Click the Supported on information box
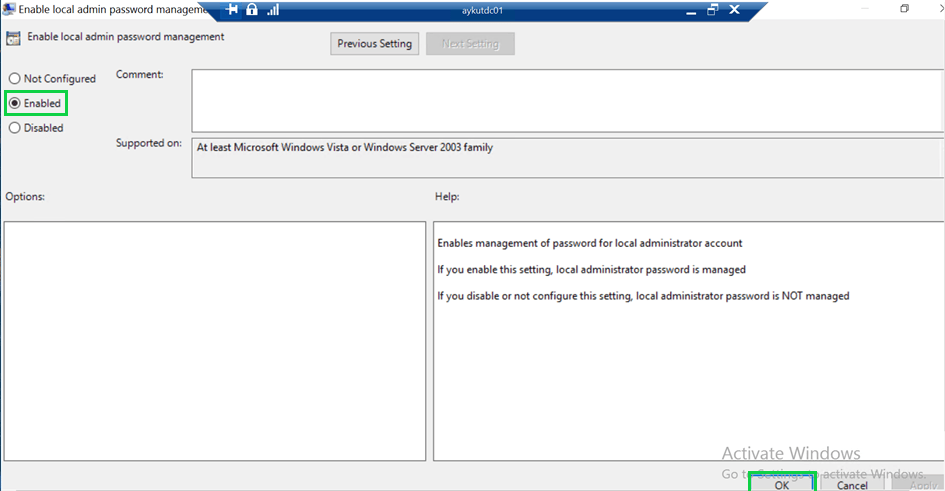 (566, 157)
